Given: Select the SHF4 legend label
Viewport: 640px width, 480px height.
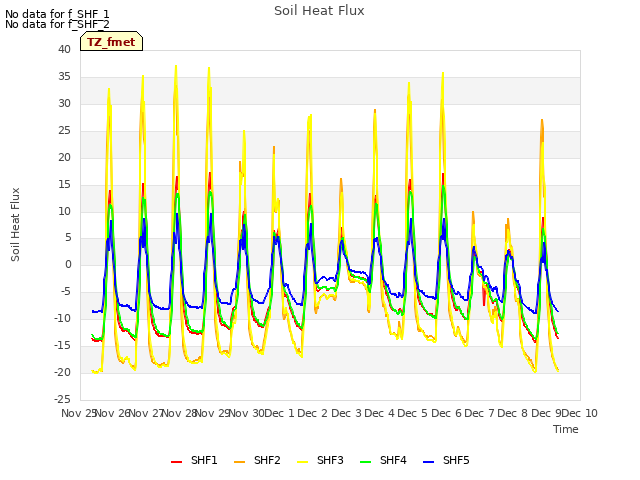Looking at the screenshot, I should (x=393, y=460).
